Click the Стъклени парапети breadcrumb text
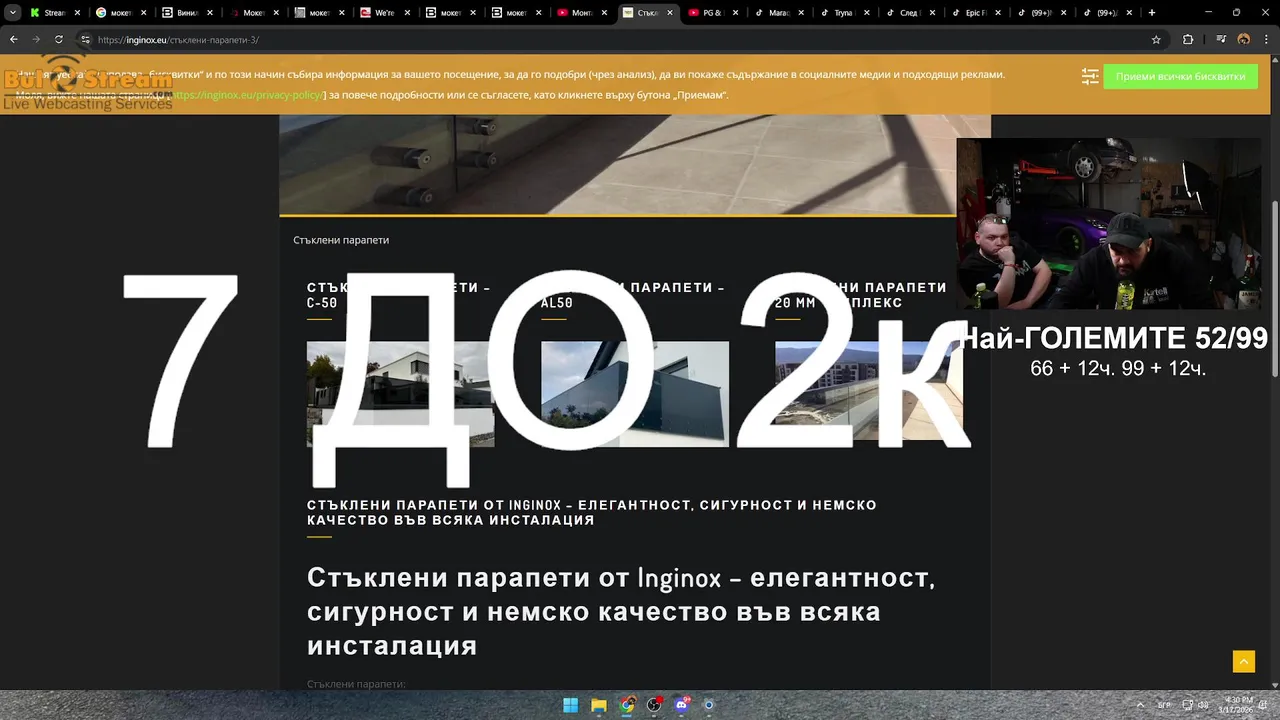Viewport: 1280px width, 720px height. point(341,240)
